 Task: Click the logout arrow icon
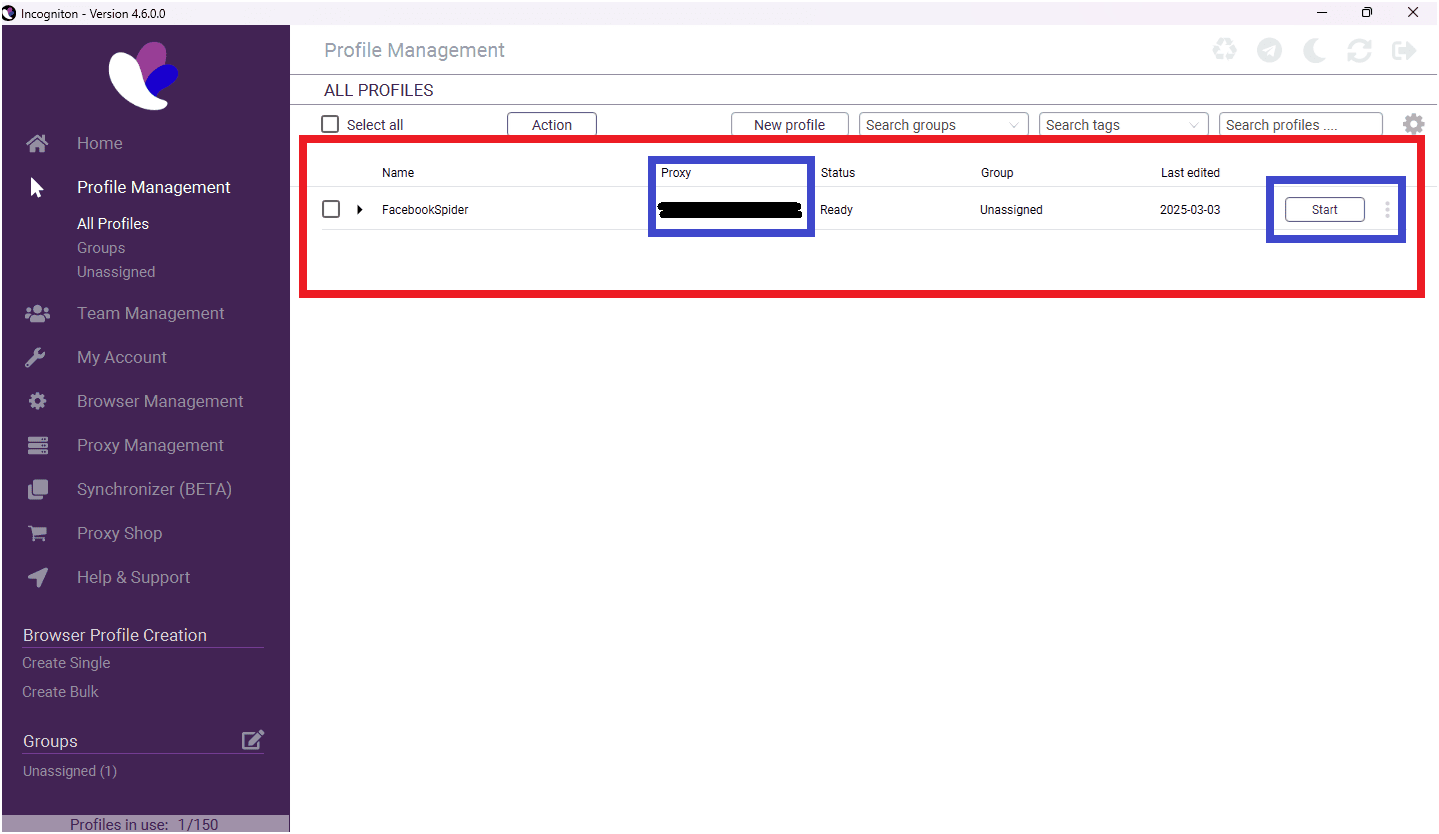(1404, 50)
